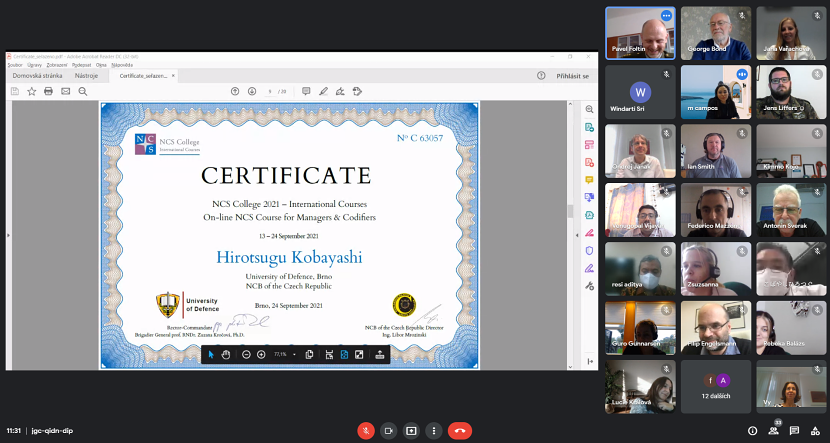Collapse the right tools pane arrow
830x443 pixels.
(578, 236)
